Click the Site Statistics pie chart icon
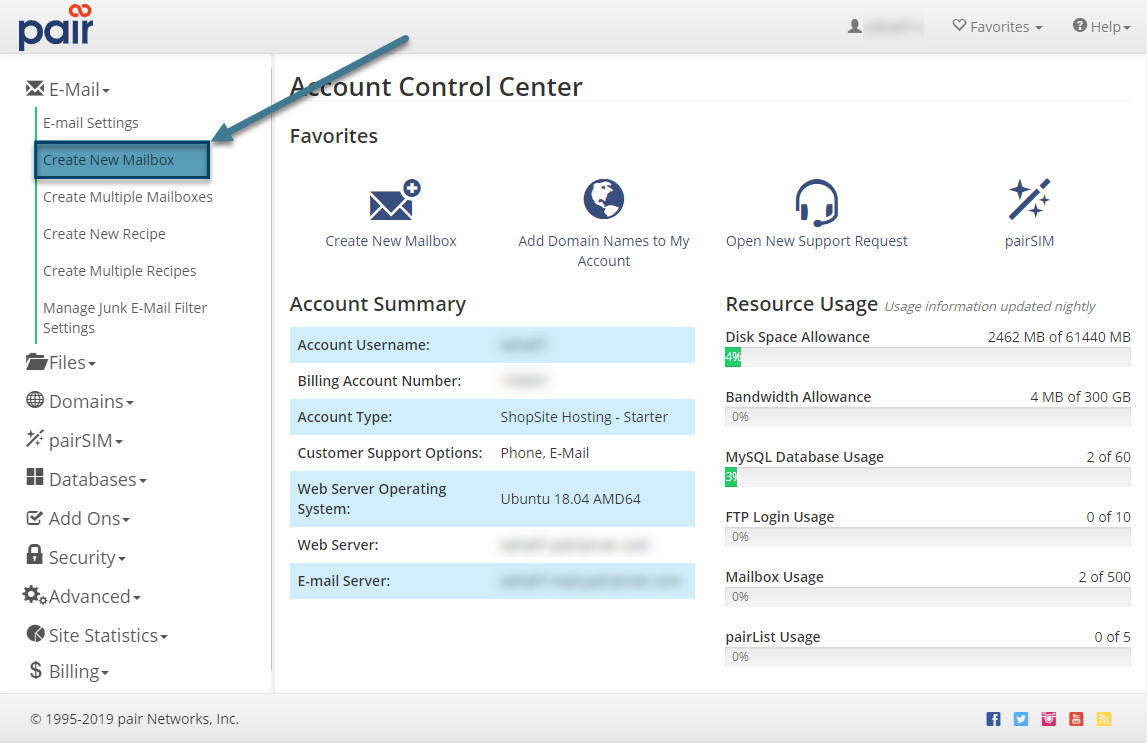Screen dimensions: 1147x743 [x=35, y=633]
